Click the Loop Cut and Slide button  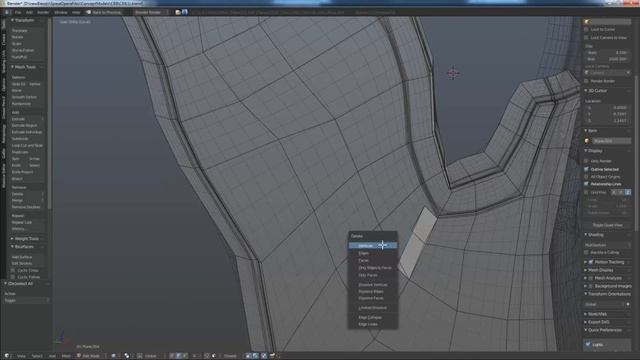pos(27,145)
